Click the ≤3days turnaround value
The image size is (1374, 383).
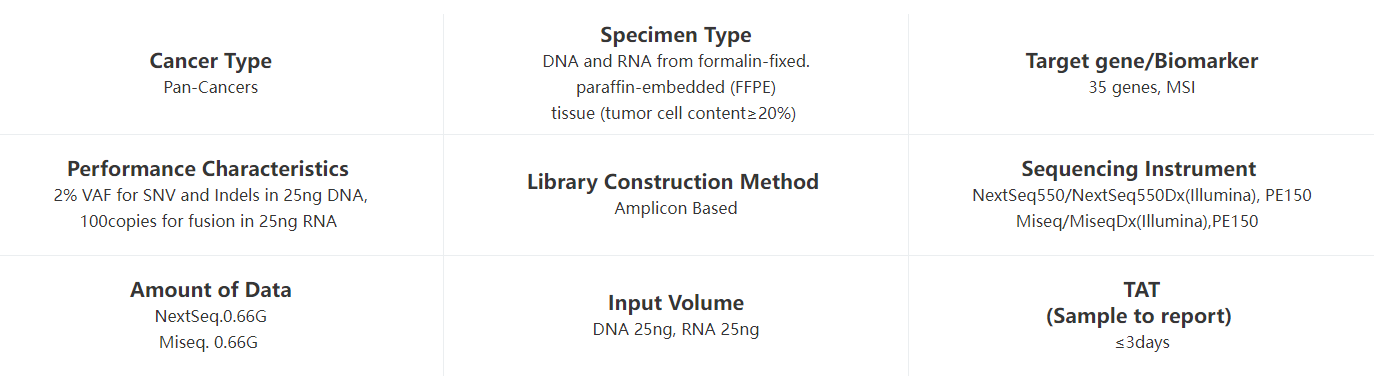coord(1141,342)
